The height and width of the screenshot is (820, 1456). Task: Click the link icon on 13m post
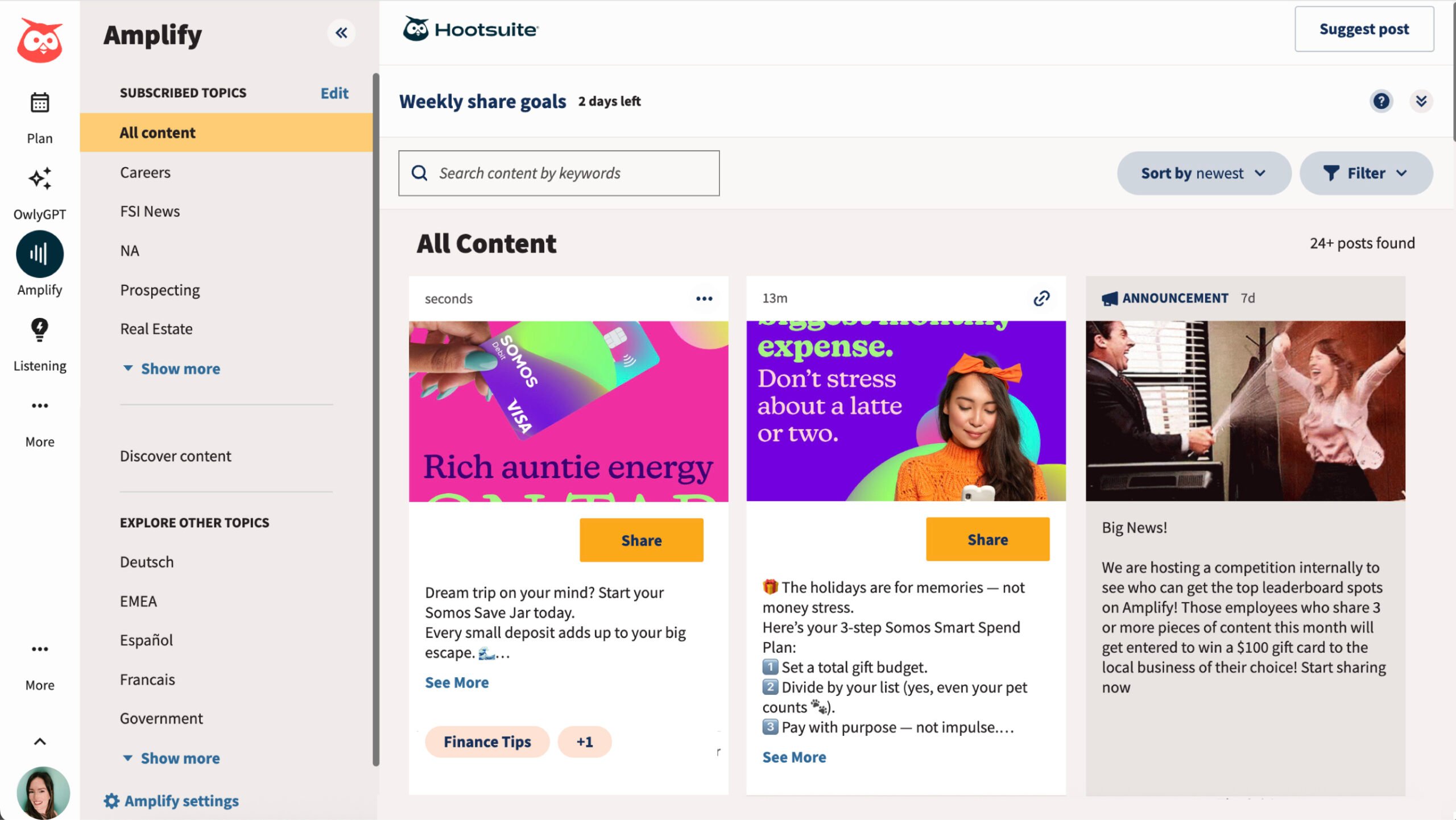(x=1041, y=299)
